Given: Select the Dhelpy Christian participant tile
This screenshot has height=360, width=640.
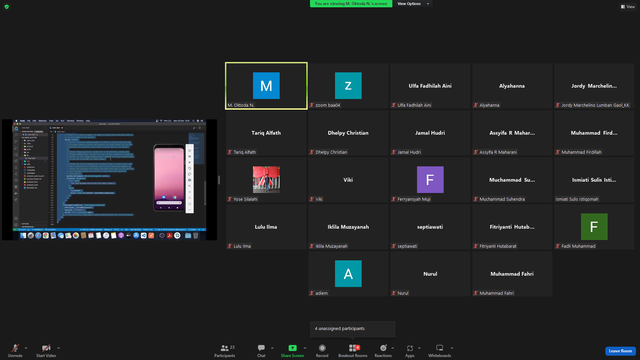Looking at the screenshot, I should point(348,133).
